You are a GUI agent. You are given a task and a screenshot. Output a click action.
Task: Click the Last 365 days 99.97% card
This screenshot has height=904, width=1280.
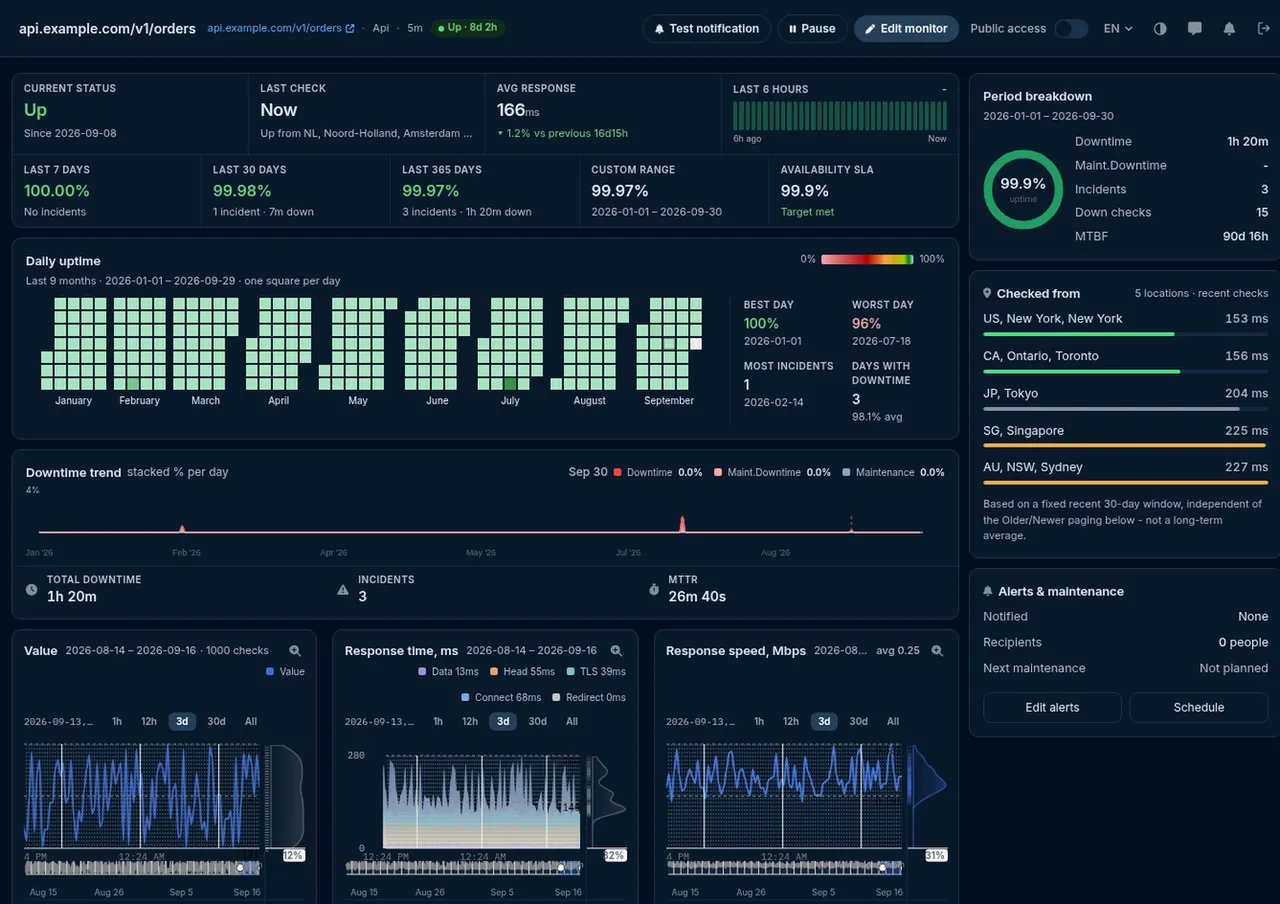point(484,190)
